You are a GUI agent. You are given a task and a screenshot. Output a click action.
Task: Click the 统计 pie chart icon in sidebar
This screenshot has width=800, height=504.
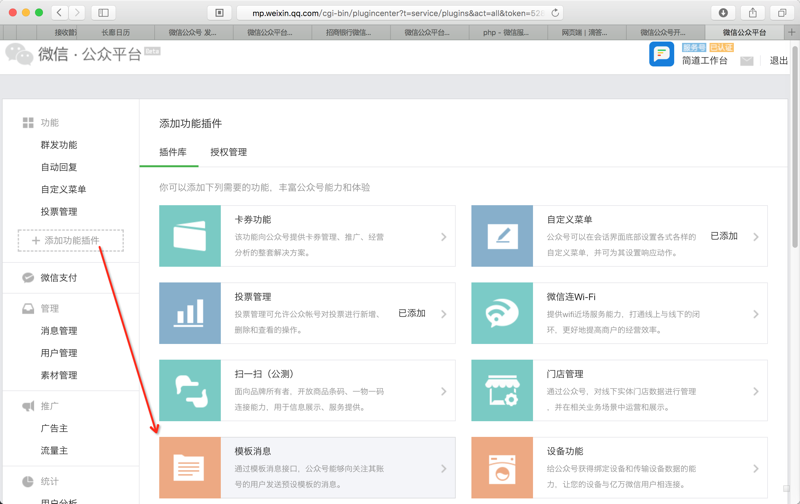[28, 482]
